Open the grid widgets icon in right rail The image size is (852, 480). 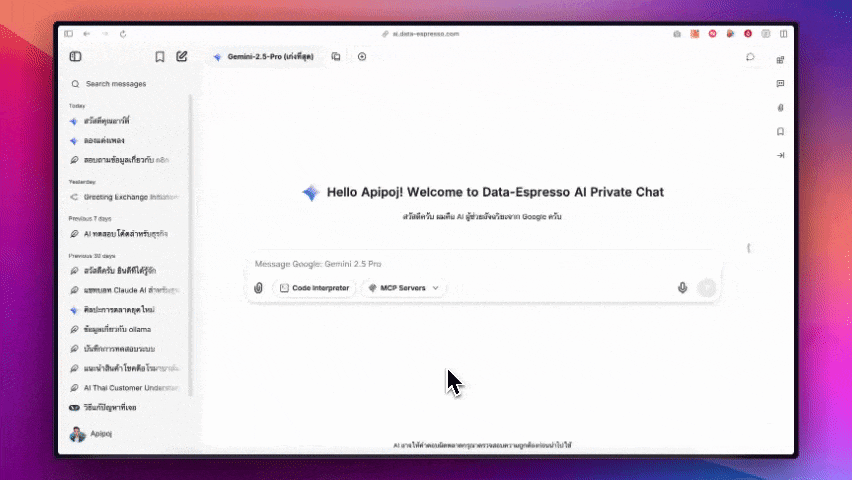coord(780,60)
